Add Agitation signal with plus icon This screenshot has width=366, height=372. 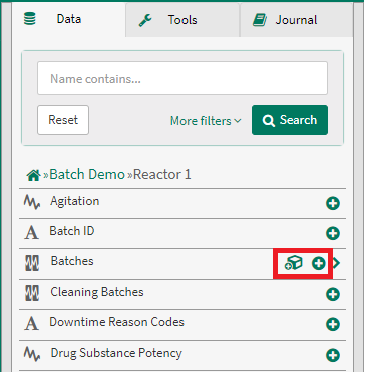[x=333, y=203]
